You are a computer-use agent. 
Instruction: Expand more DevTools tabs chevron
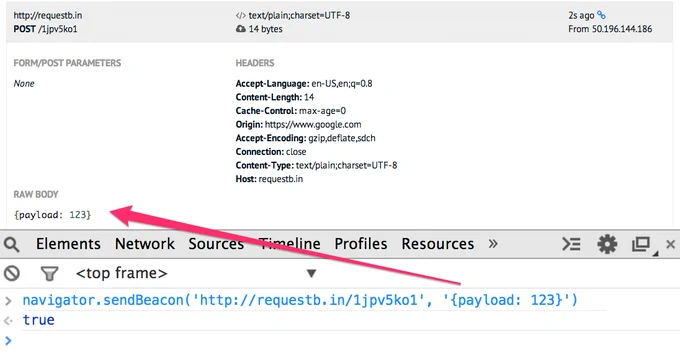click(493, 244)
